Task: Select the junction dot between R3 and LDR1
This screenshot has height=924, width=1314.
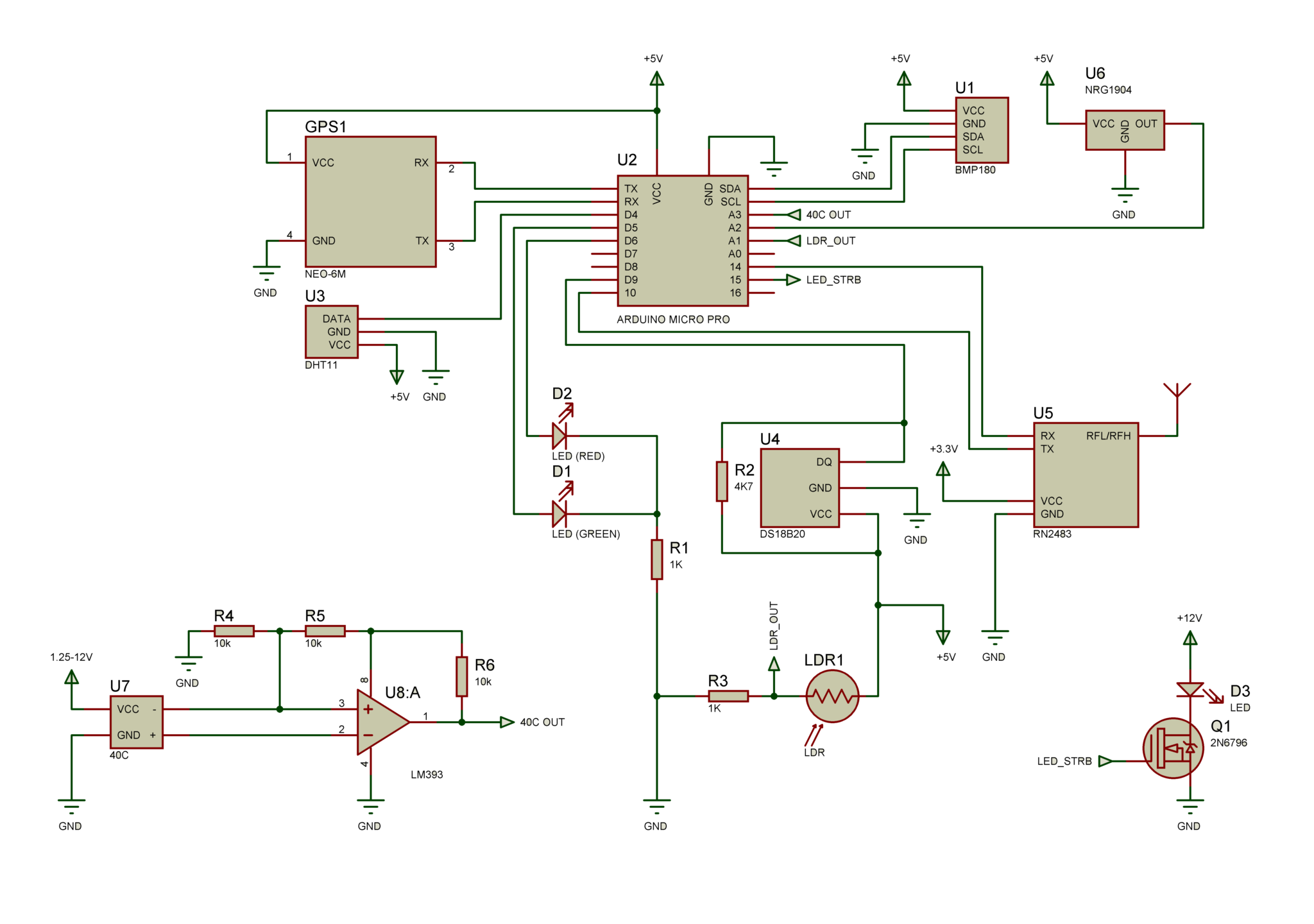Action: tap(774, 696)
